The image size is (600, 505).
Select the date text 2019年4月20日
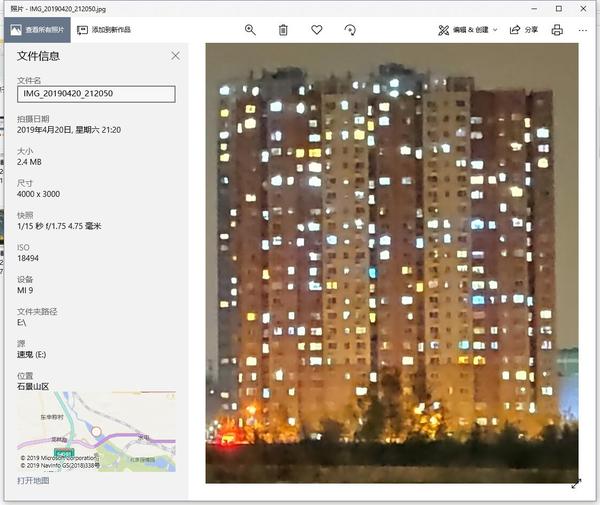point(44,130)
